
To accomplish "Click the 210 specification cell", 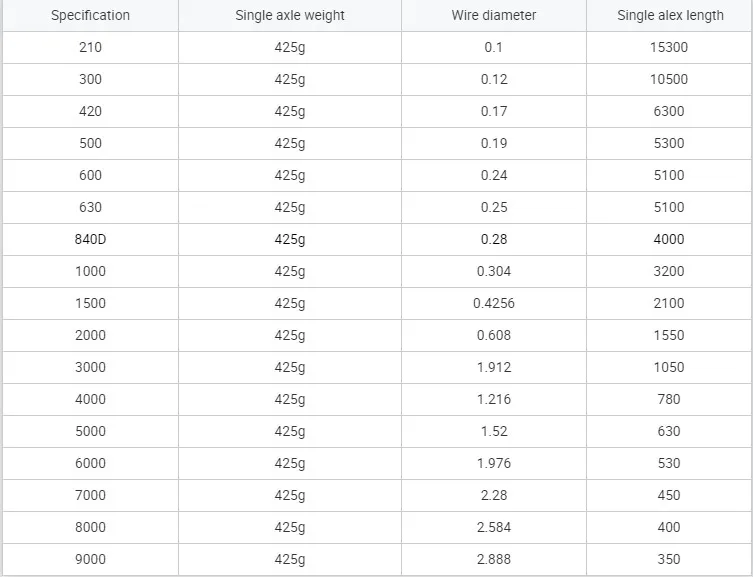I will 90,47.
